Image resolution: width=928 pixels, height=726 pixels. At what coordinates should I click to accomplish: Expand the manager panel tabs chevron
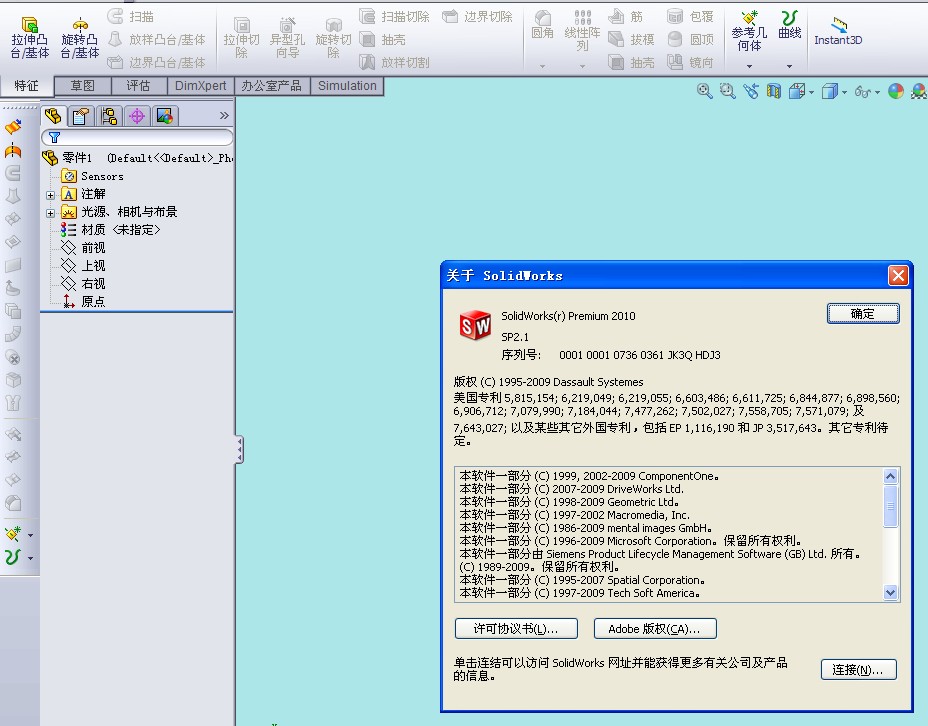click(224, 115)
